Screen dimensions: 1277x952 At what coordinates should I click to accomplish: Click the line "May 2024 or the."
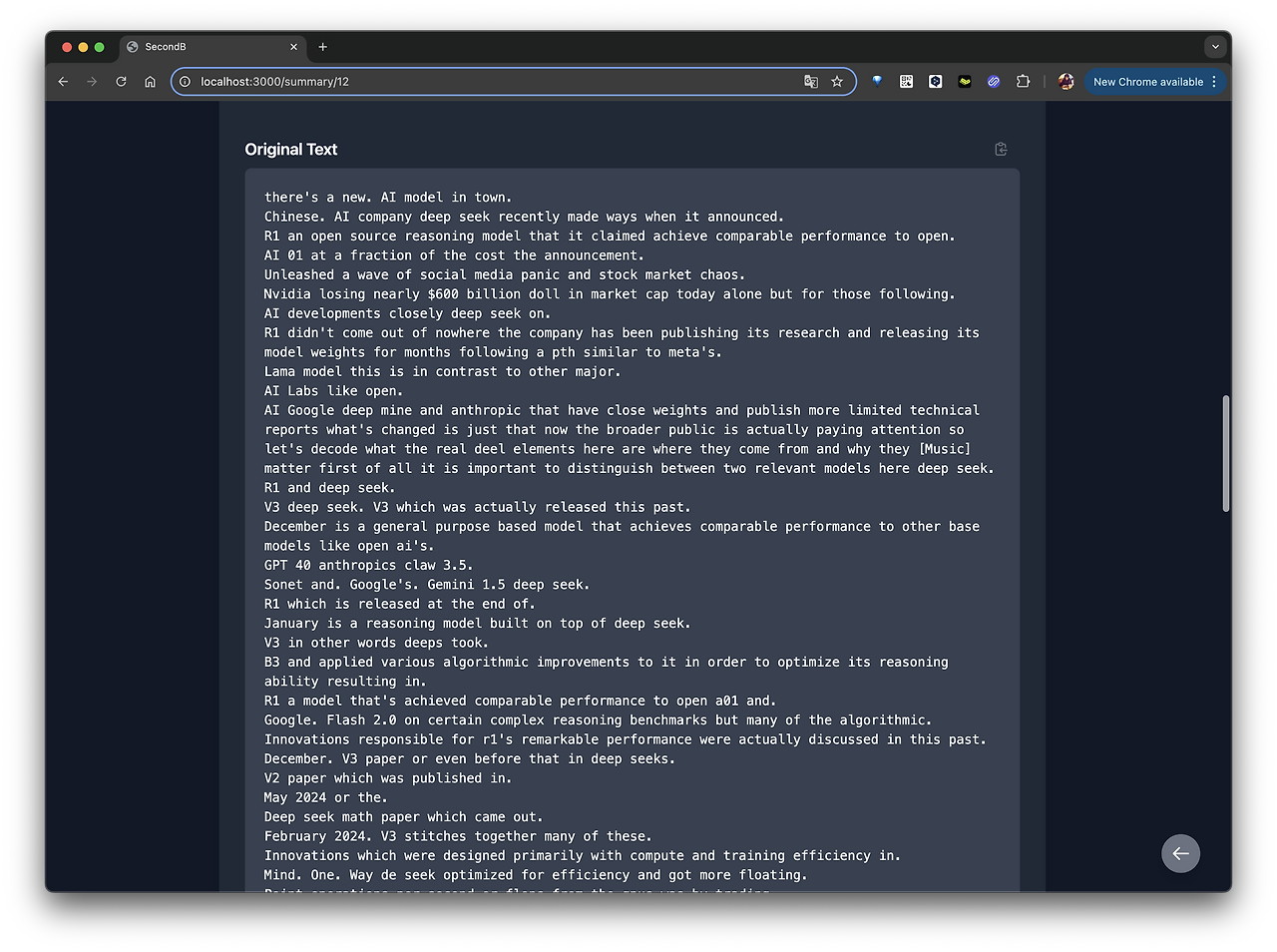[325, 797]
